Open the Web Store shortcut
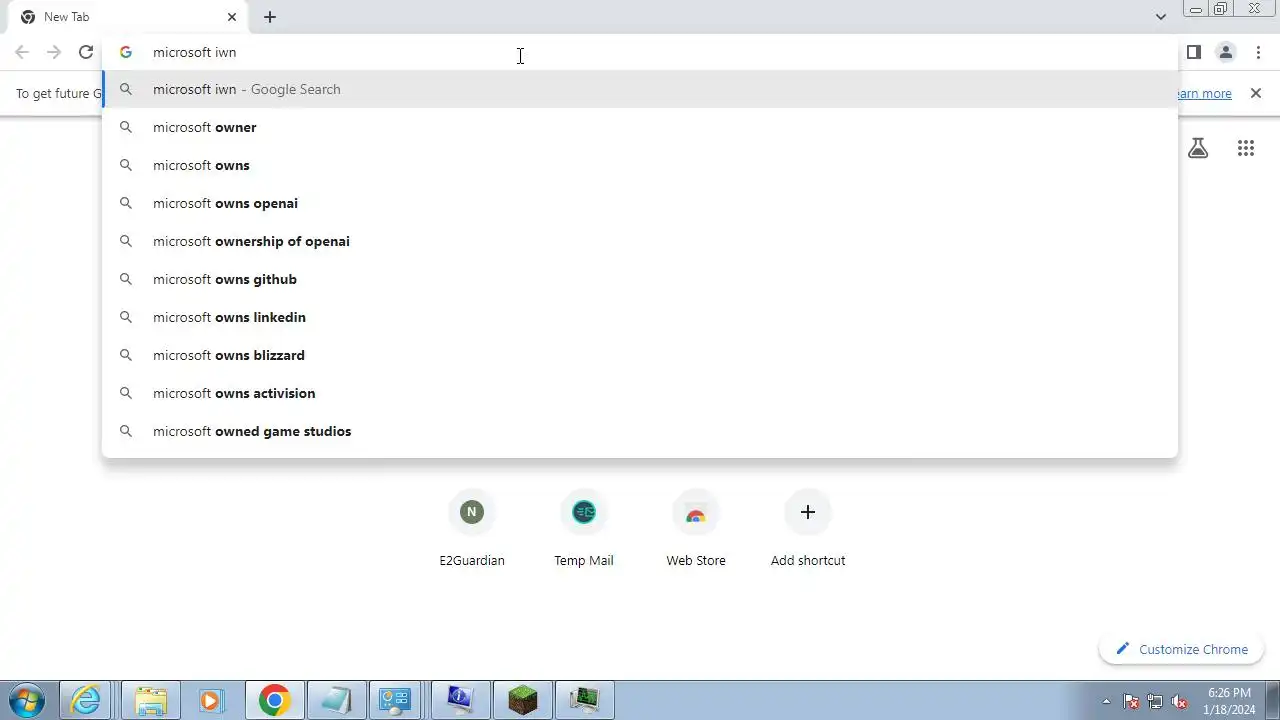 [x=696, y=528]
